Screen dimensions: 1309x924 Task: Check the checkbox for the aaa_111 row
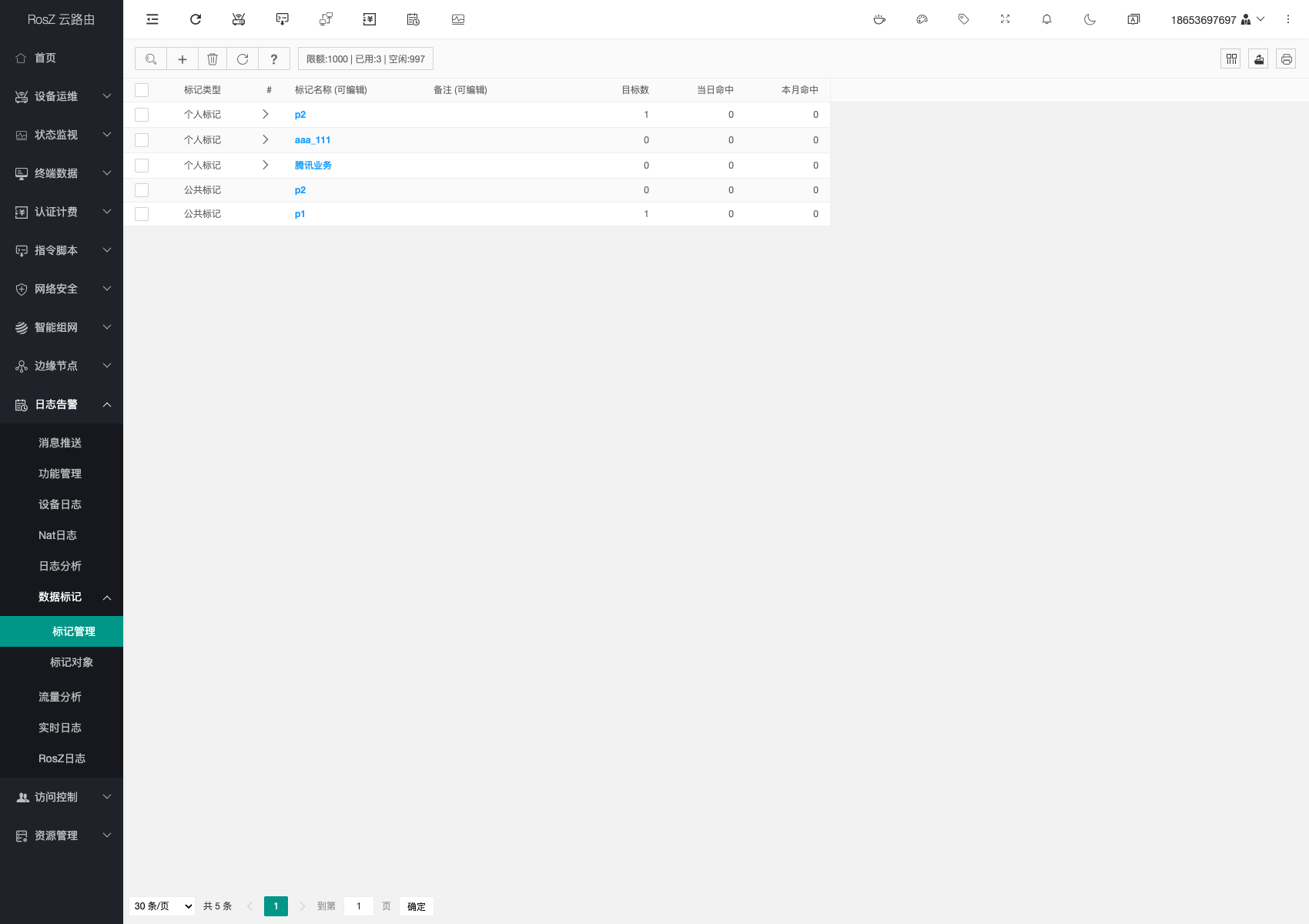(142, 140)
